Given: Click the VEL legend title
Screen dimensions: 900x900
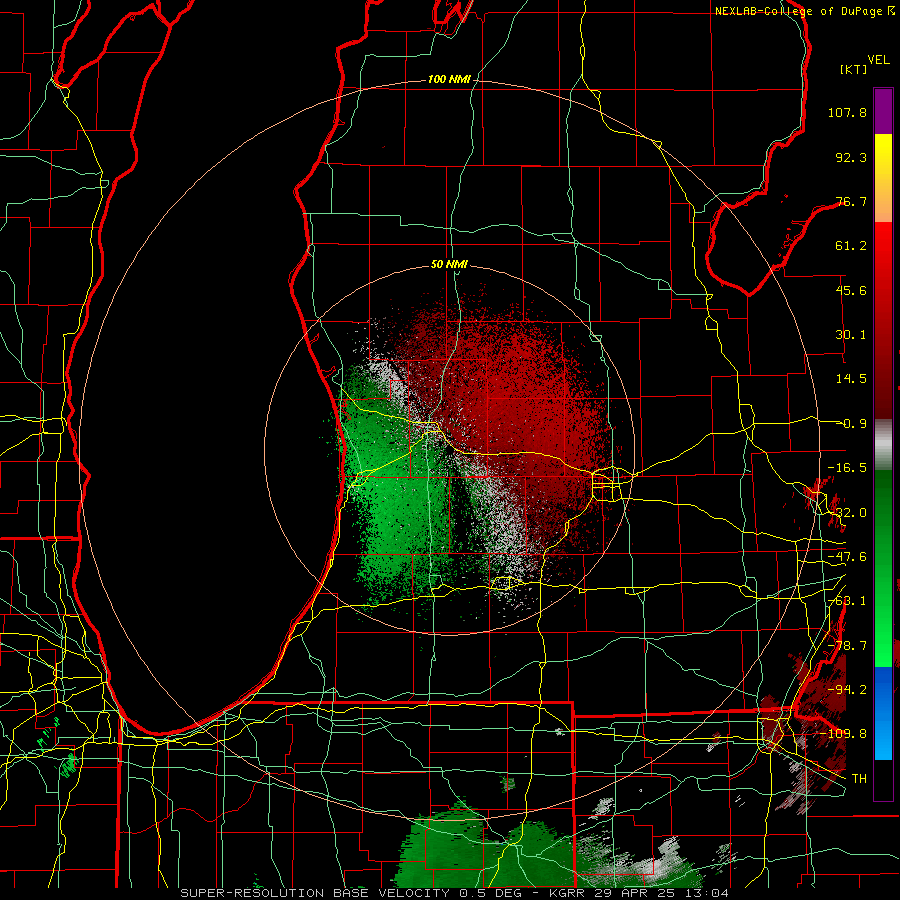Looking at the screenshot, I should [878, 59].
